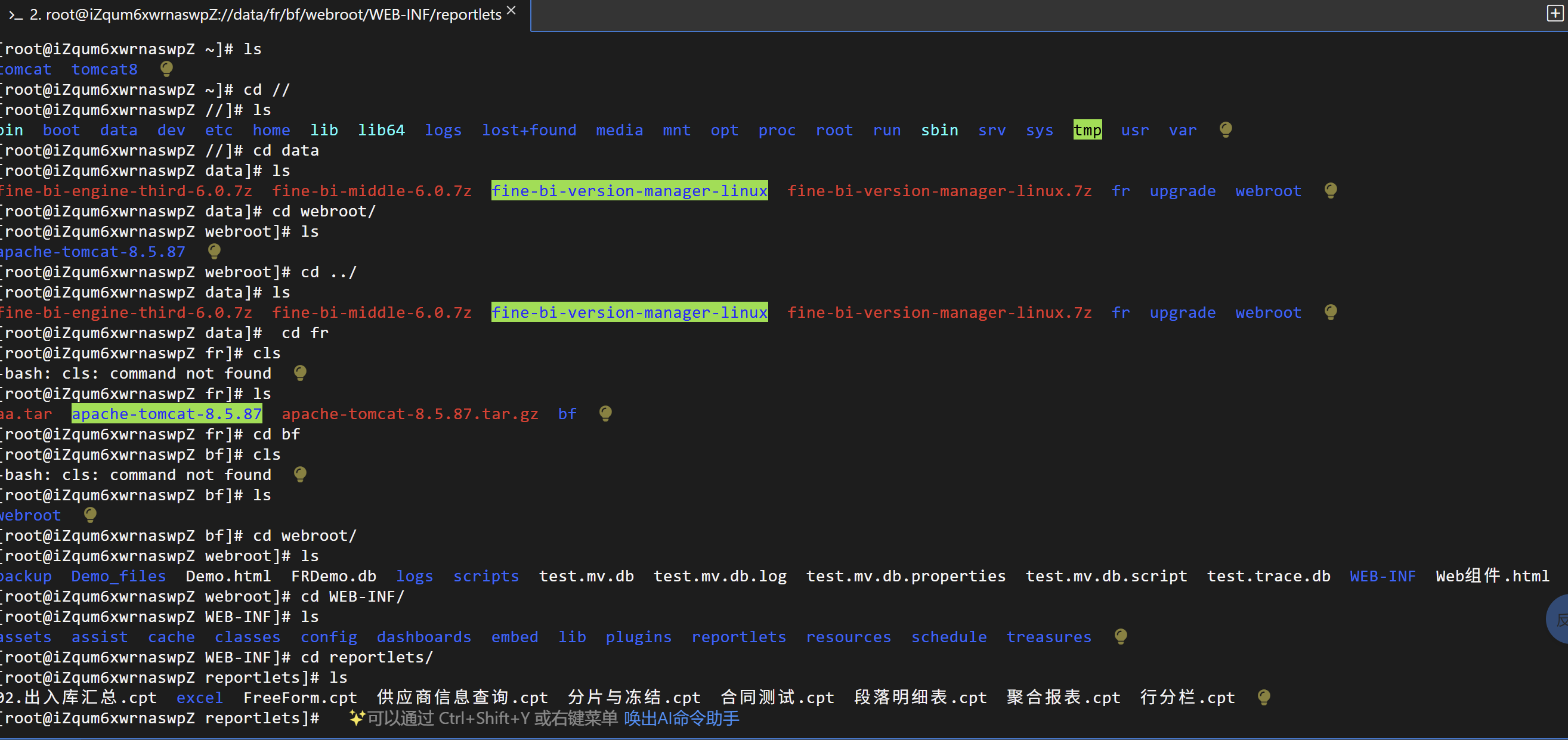
Task: Click highlighted apache-tomcat-8.5.87 in fr listing
Action: click(x=167, y=414)
